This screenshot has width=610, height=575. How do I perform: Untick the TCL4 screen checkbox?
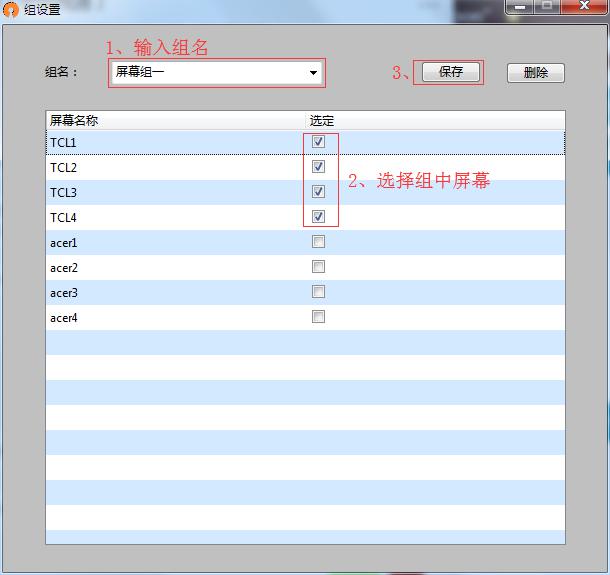click(x=318, y=217)
